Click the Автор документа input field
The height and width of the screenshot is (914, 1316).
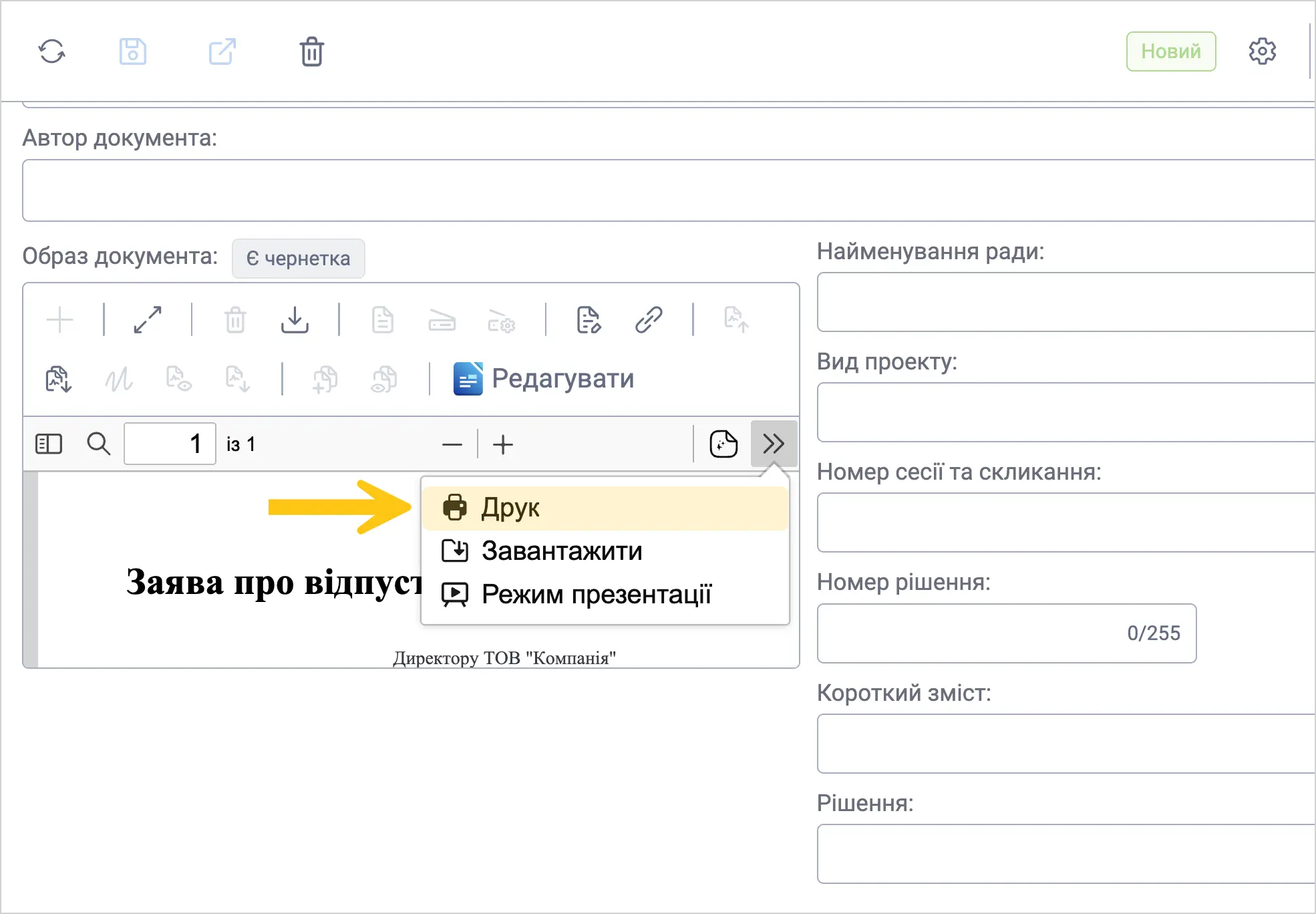point(668,190)
